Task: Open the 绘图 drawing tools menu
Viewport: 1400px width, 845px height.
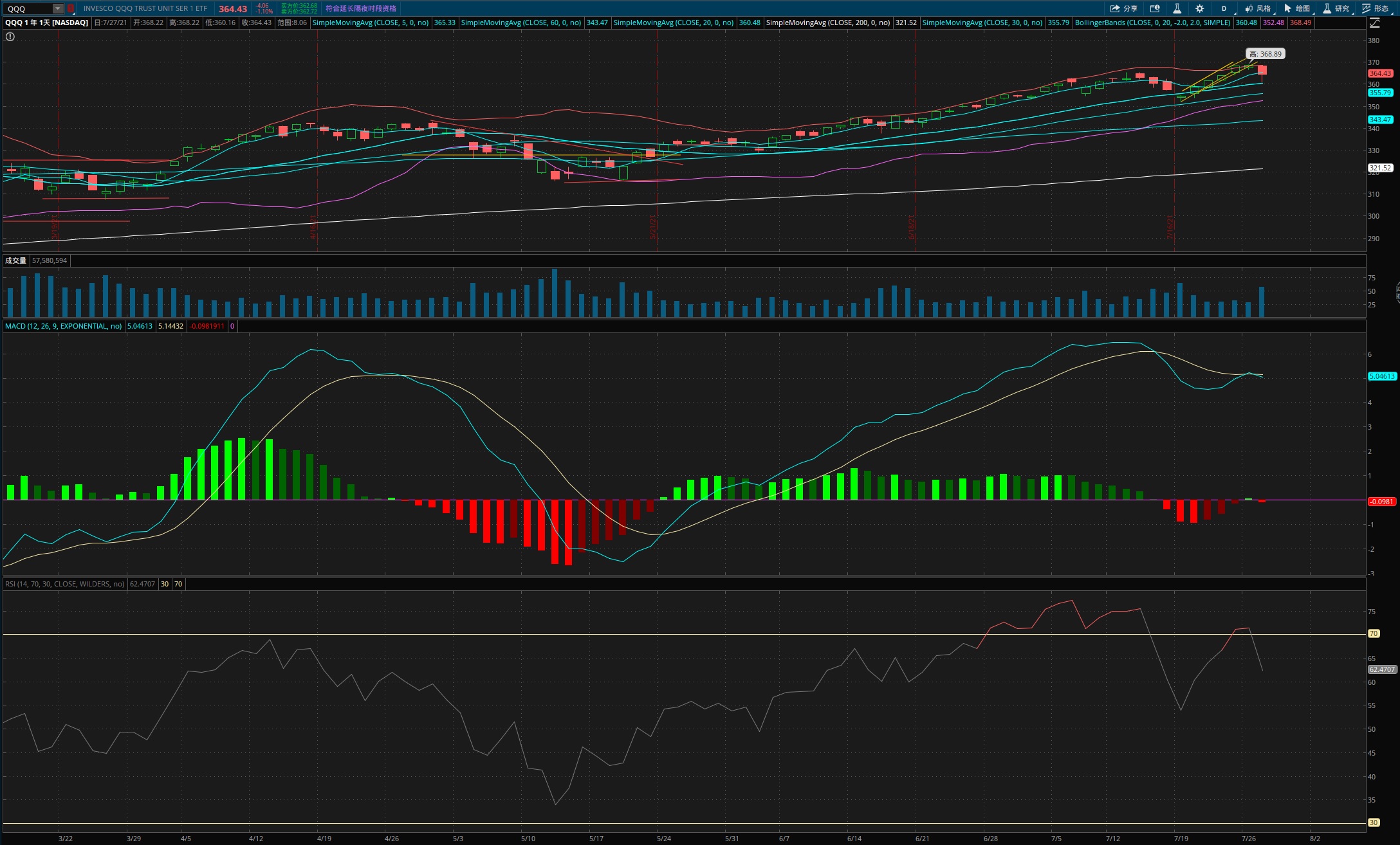Action: (1297, 8)
